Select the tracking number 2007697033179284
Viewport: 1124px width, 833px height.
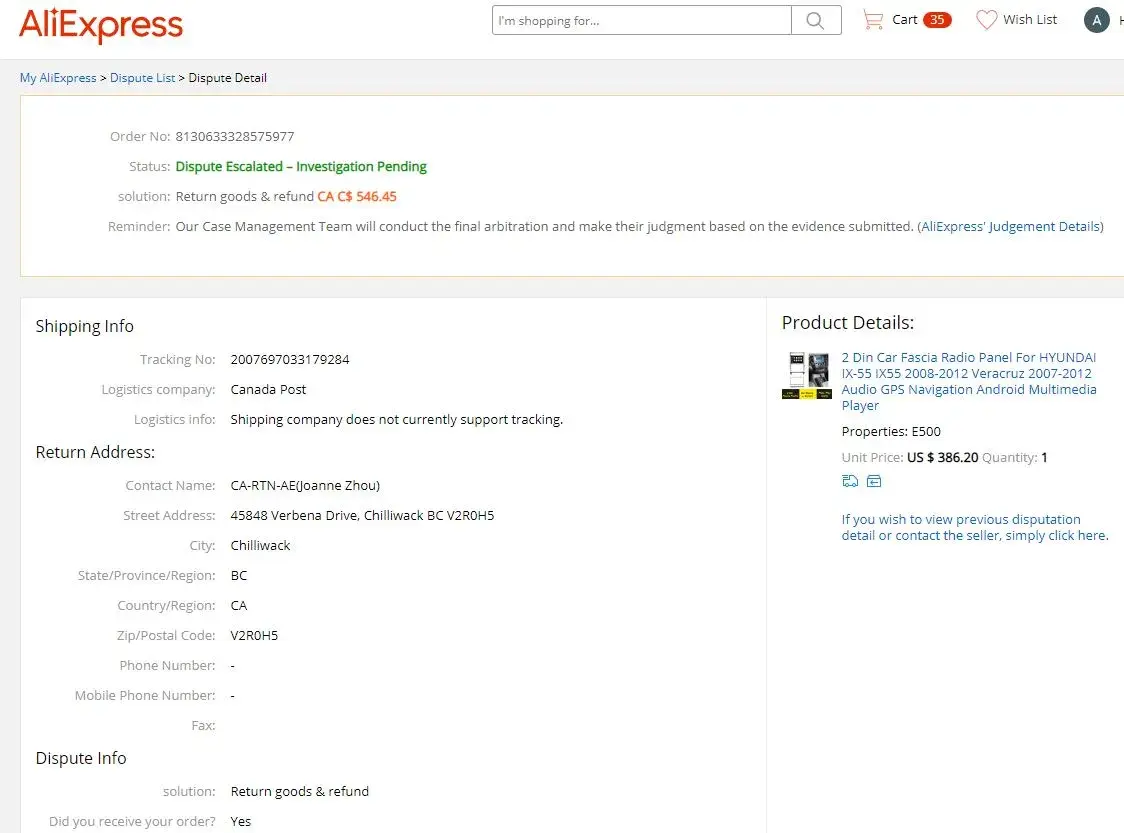point(290,359)
